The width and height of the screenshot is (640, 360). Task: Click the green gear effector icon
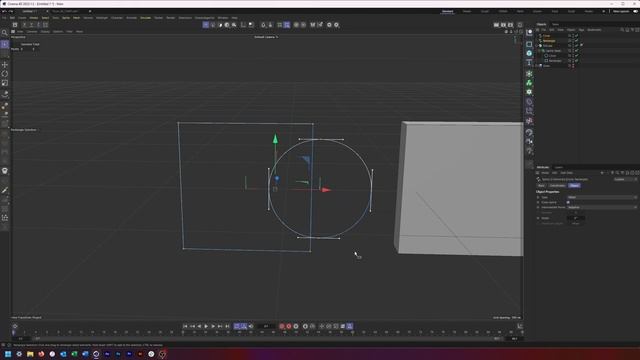click(529, 92)
